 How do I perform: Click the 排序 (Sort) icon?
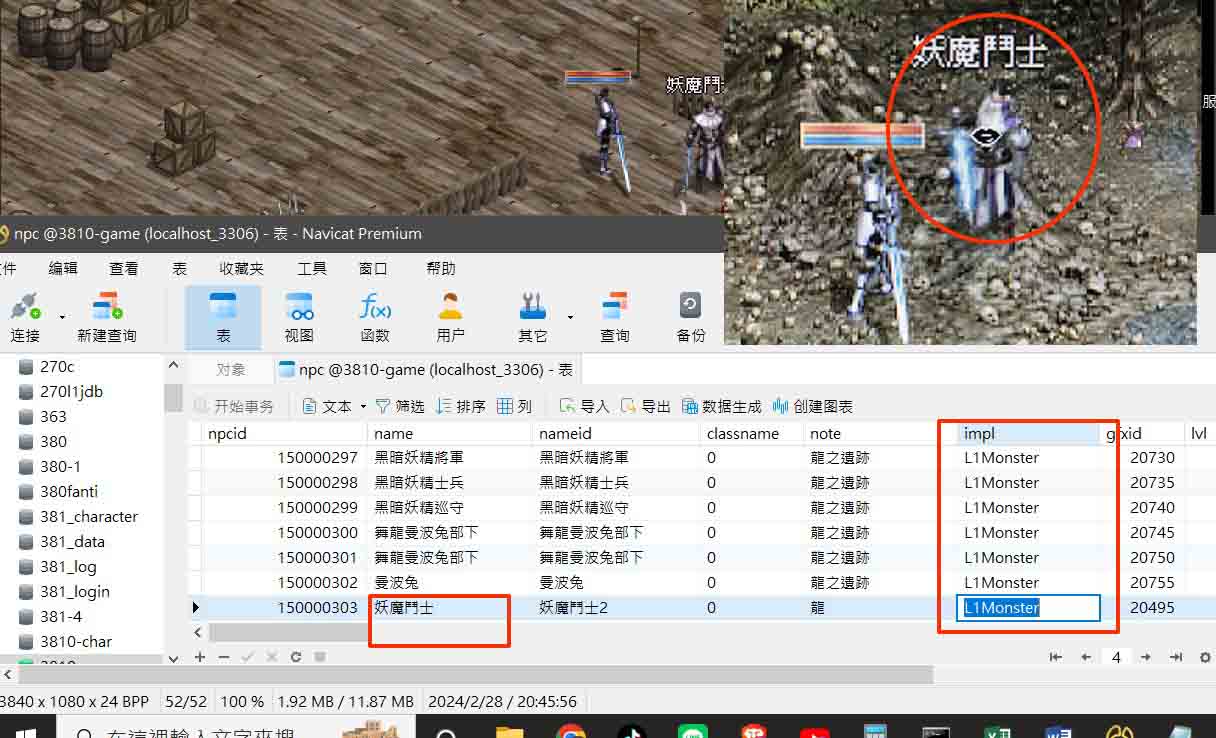445,406
